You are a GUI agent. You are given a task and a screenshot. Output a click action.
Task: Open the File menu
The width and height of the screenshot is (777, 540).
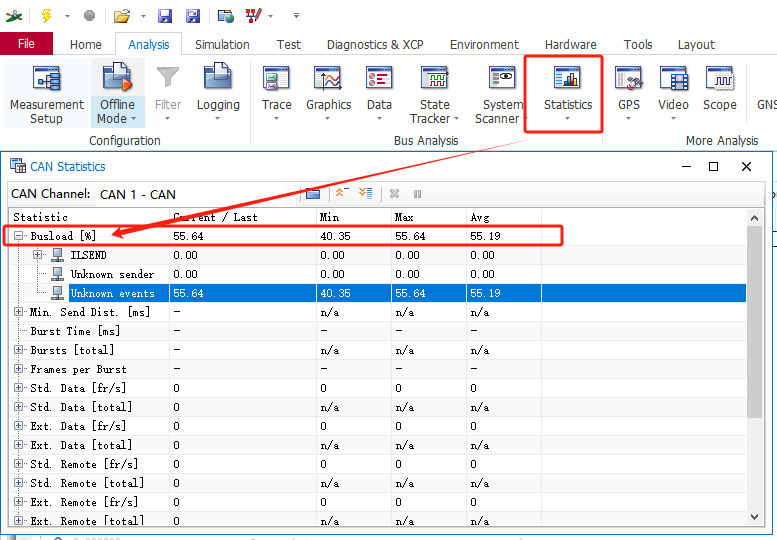click(x=26, y=44)
